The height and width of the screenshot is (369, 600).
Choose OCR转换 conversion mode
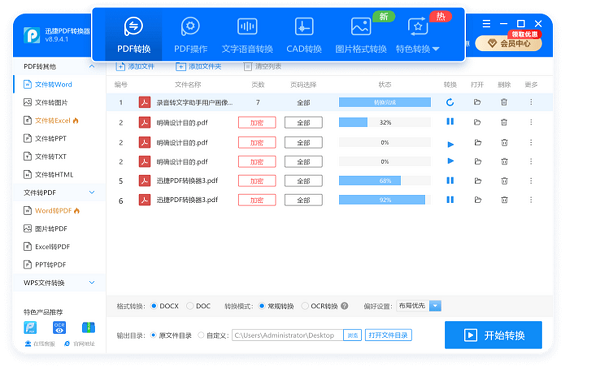tap(305, 306)
